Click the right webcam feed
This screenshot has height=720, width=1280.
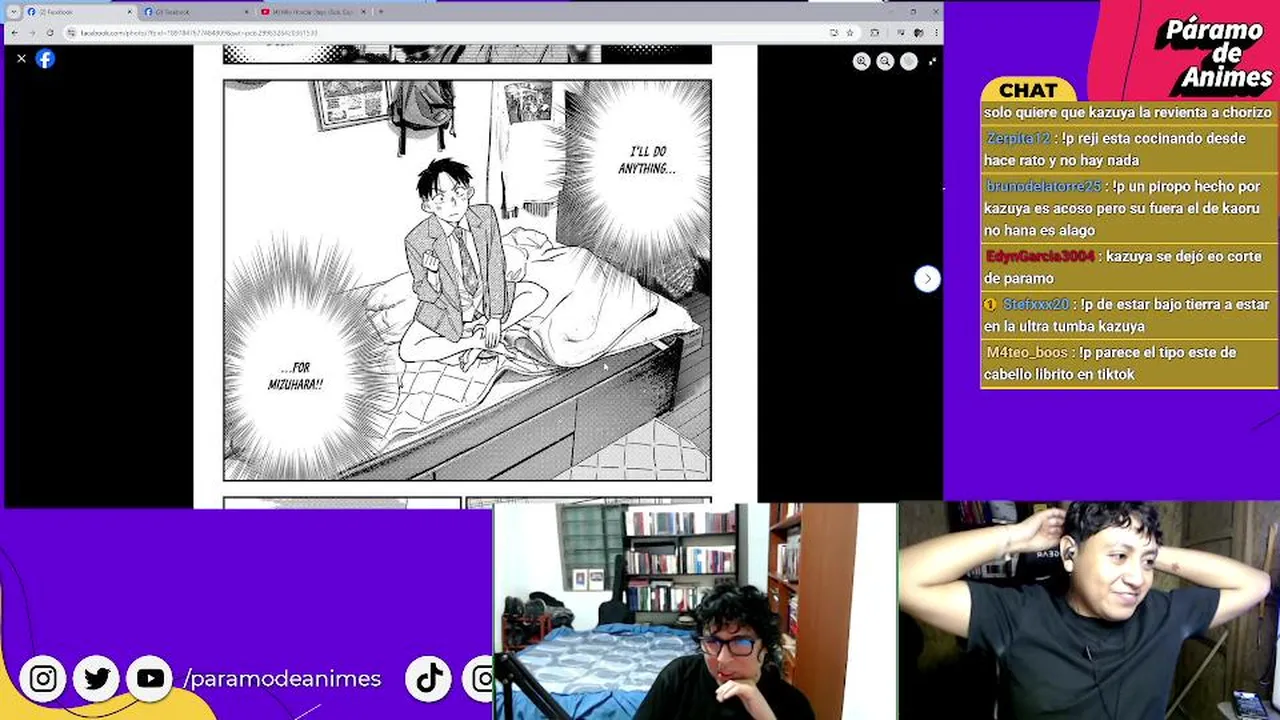pos(1089,611)
